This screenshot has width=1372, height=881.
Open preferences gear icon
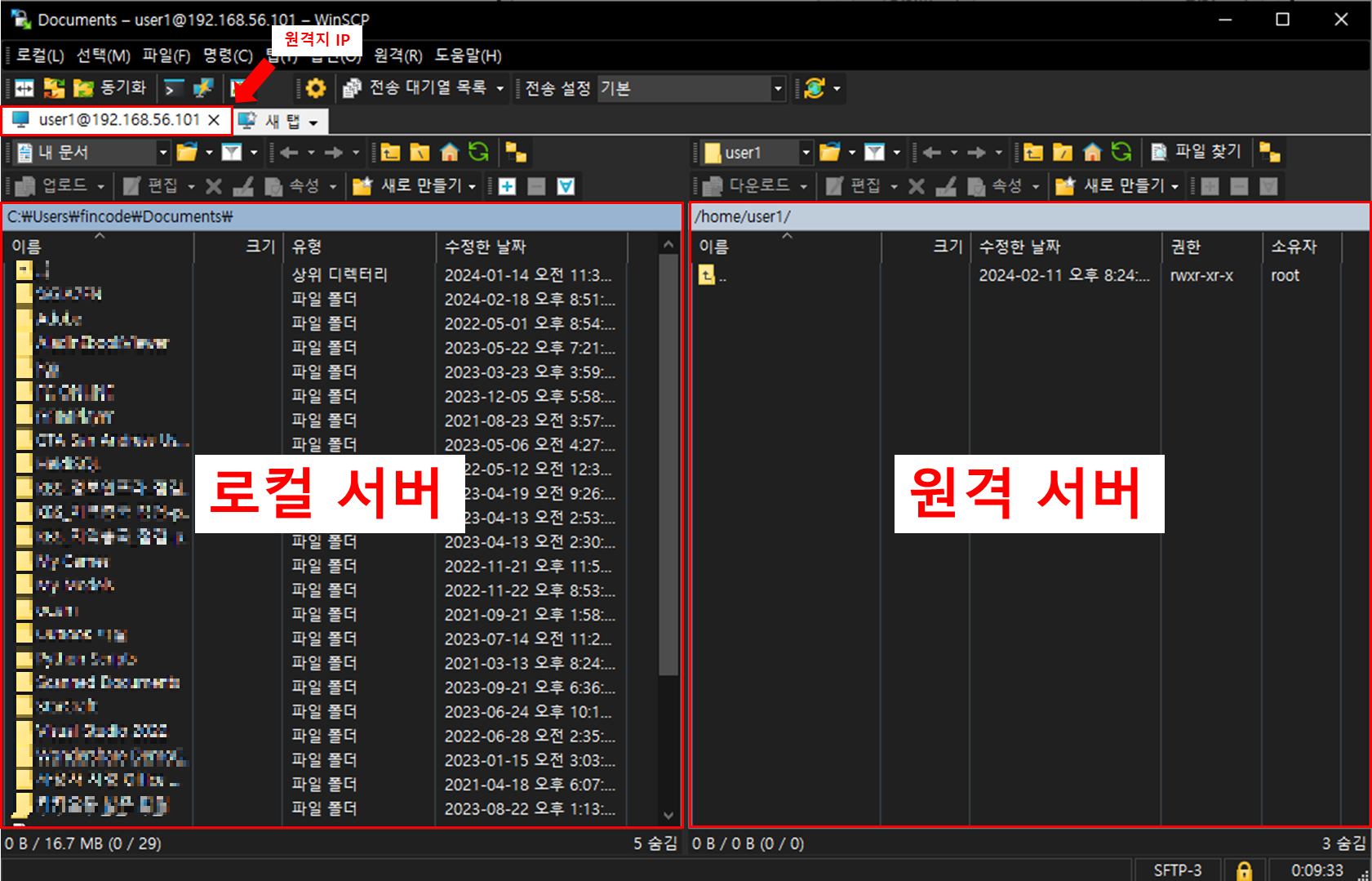pyautogui.click(x=316, y=88)
